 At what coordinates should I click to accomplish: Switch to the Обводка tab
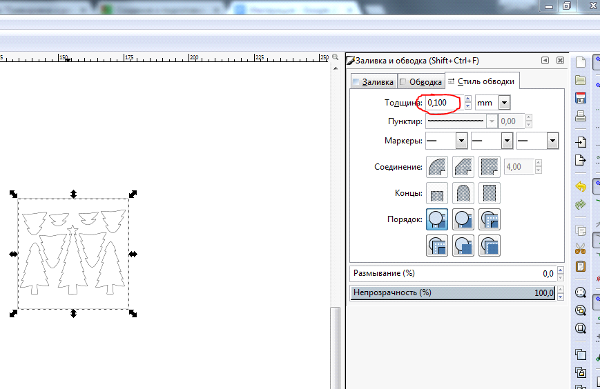(x=421, y=82)
